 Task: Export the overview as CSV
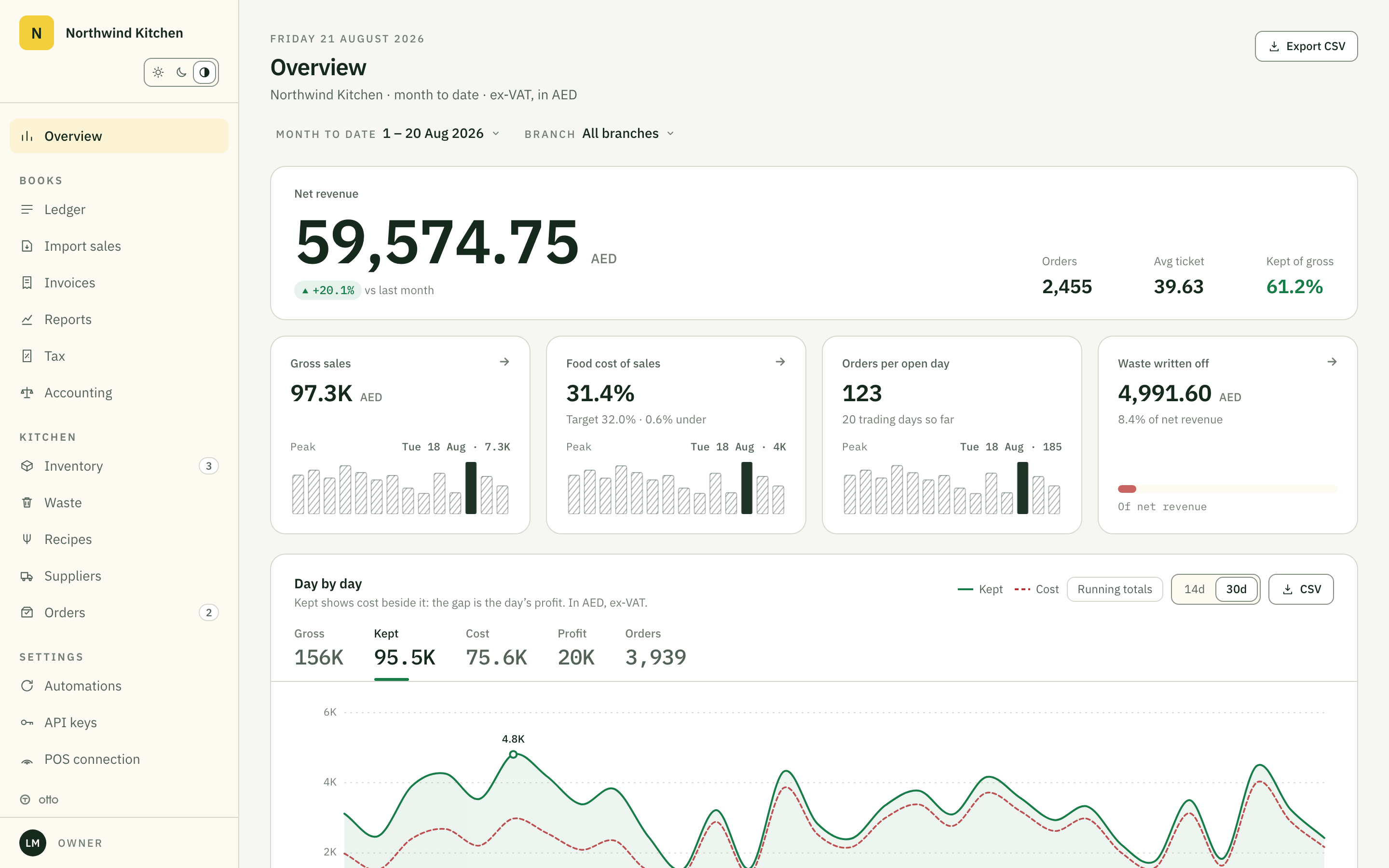(1306, 46)
